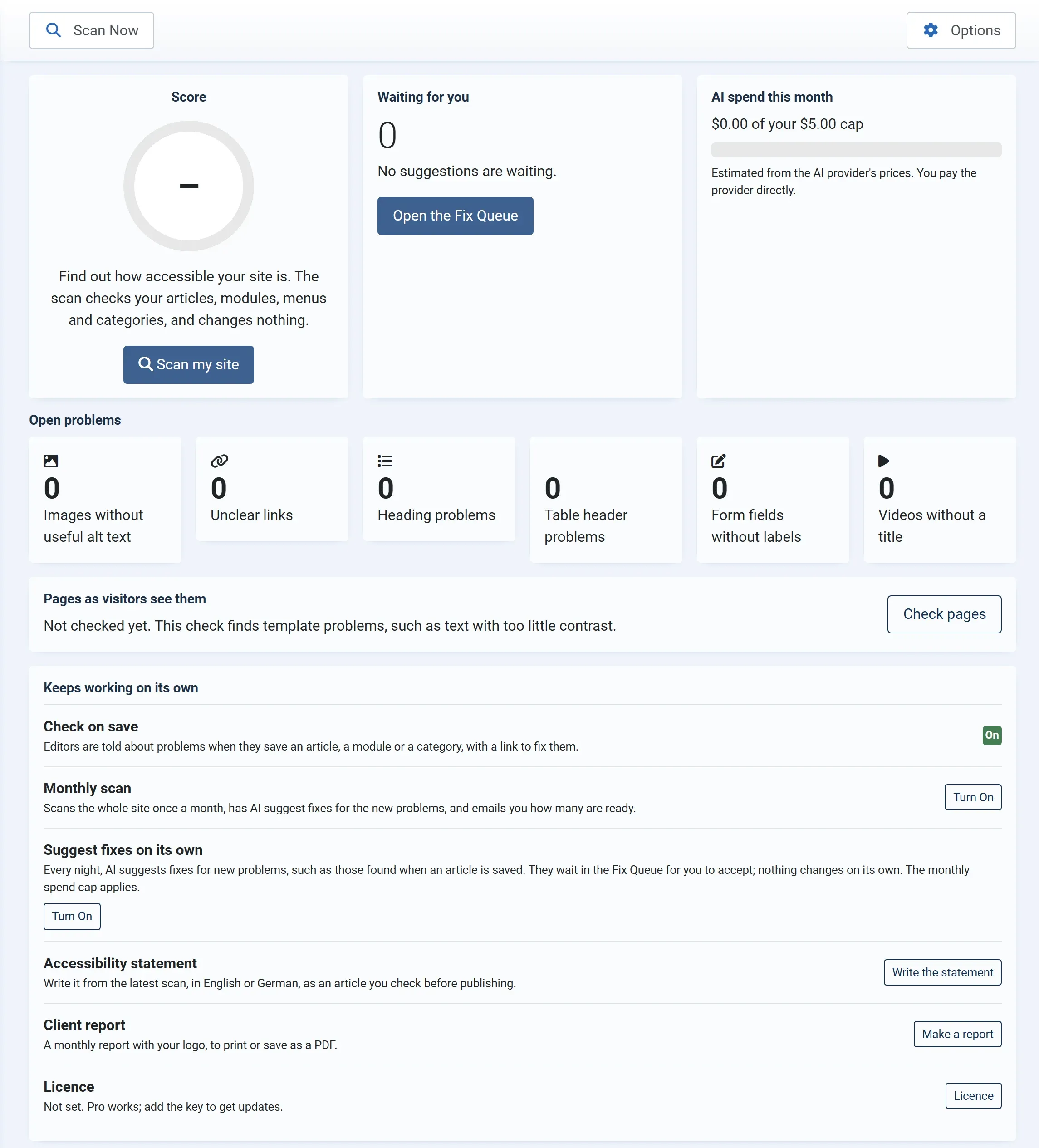1039x1148 pixels.
Task: Click the "Keeps working on its own" heading
Action: coord(121,687)
